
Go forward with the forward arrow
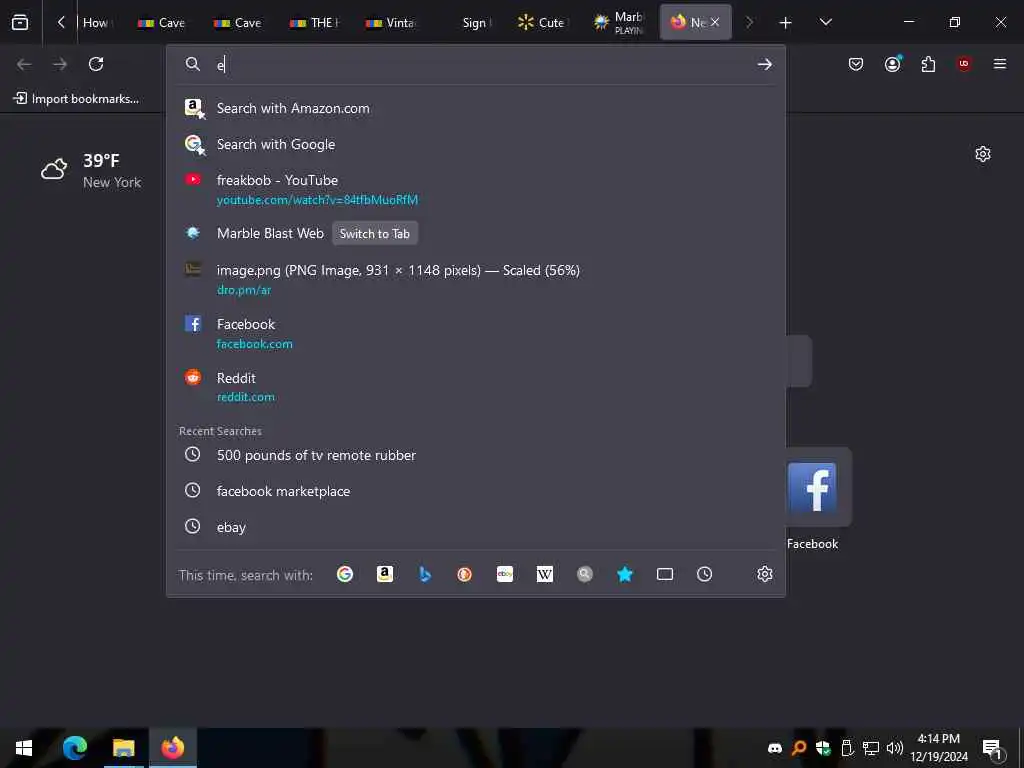pos(60,64)
